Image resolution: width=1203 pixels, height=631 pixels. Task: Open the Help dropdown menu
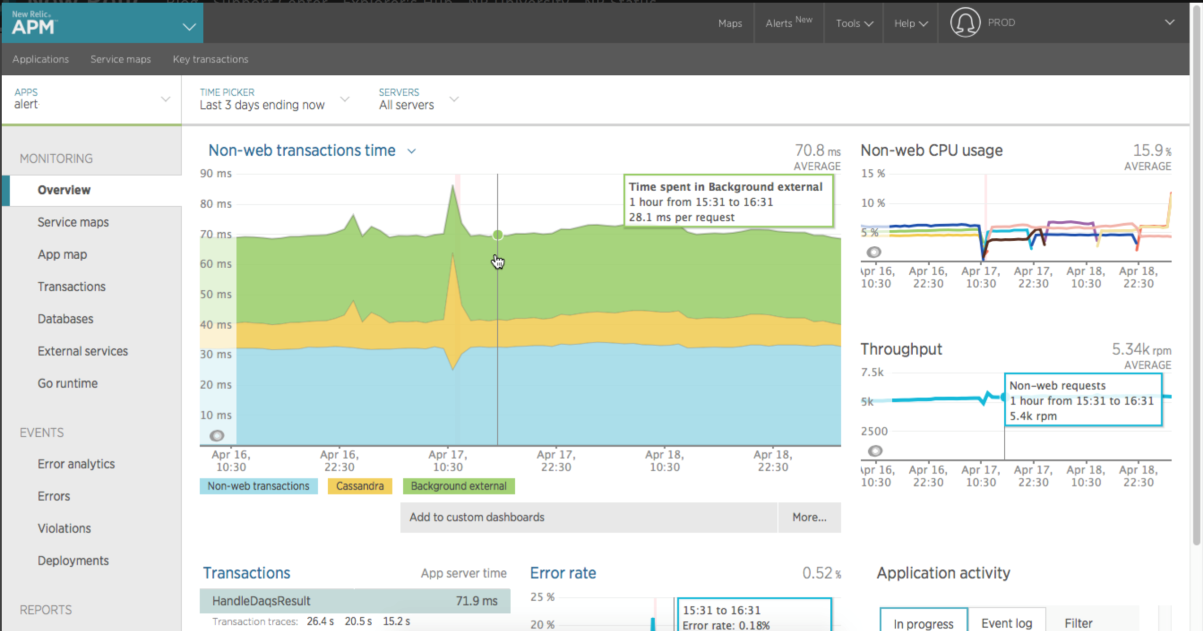coord(910,23)
